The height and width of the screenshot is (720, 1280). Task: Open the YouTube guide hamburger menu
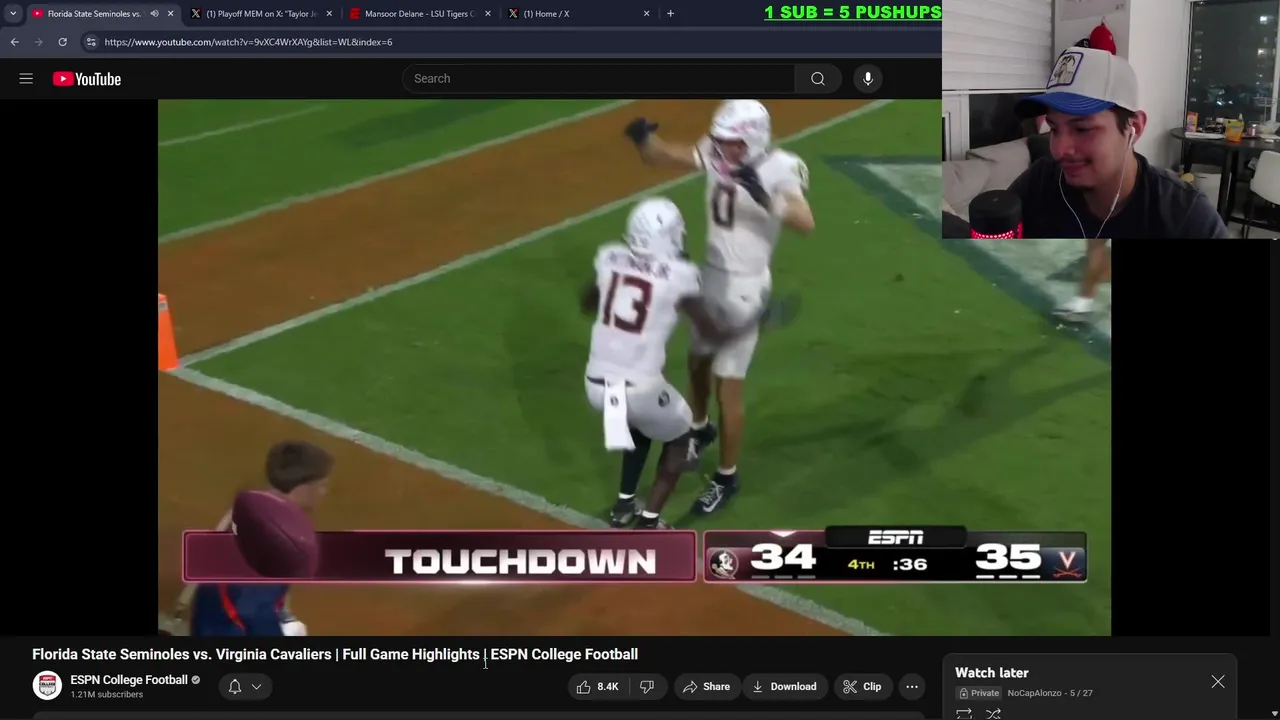(x=26, y=79)
